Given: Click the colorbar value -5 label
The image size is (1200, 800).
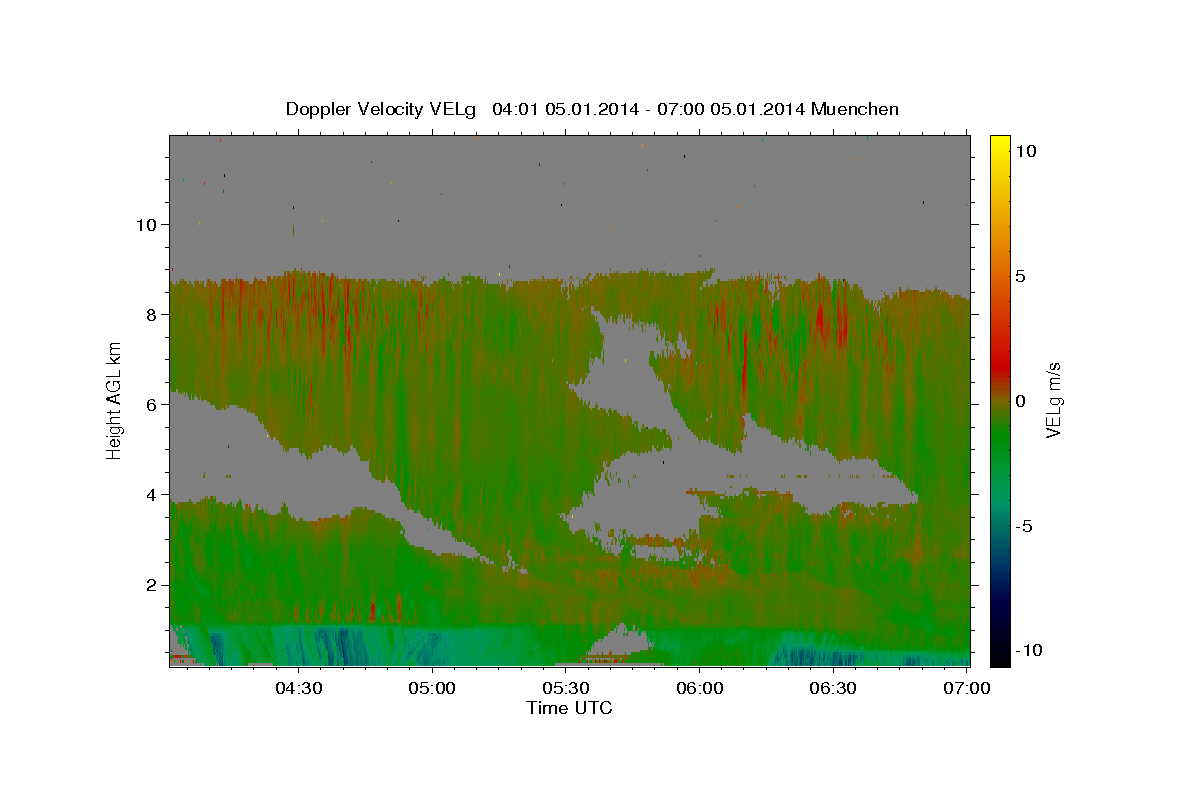Looking at the screenshot, I should point(1024,526).
